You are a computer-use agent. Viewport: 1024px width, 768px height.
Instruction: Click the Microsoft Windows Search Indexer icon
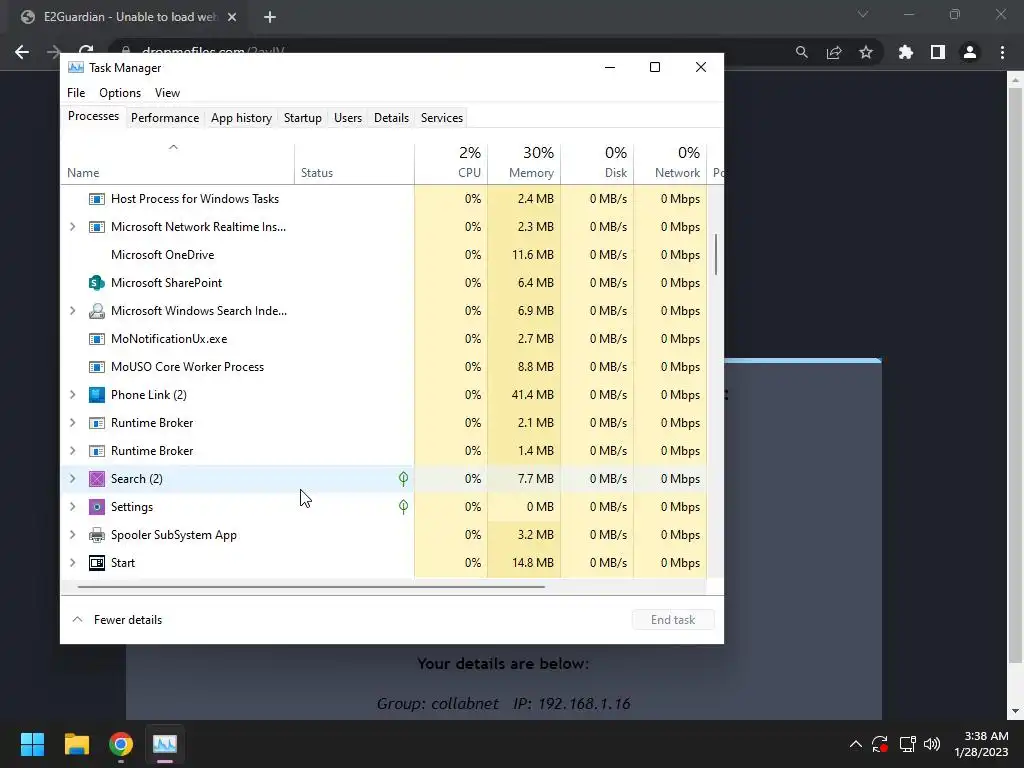coord(97,311)
